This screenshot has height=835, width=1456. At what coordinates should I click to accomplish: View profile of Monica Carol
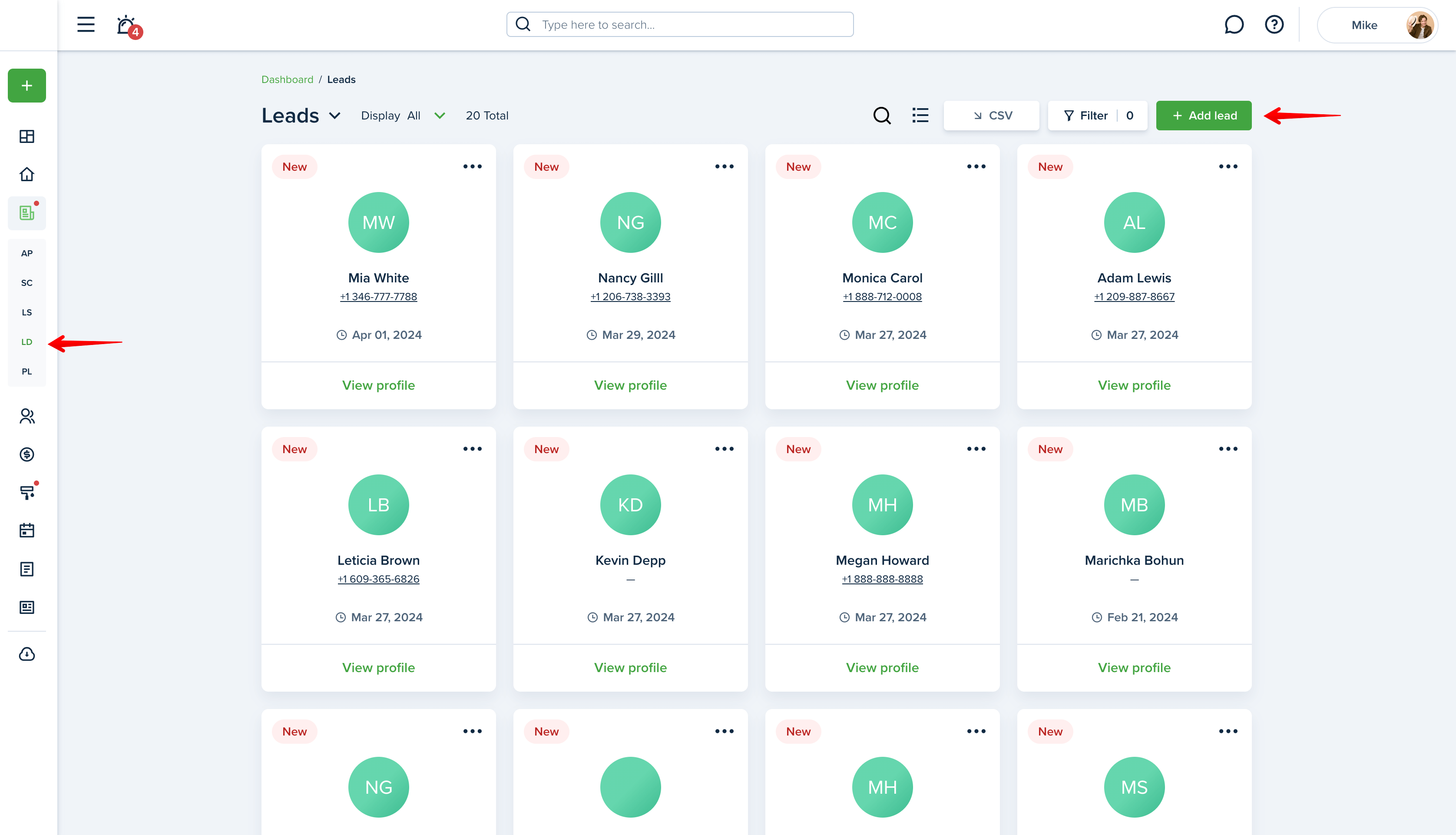(x=882, y=385)
